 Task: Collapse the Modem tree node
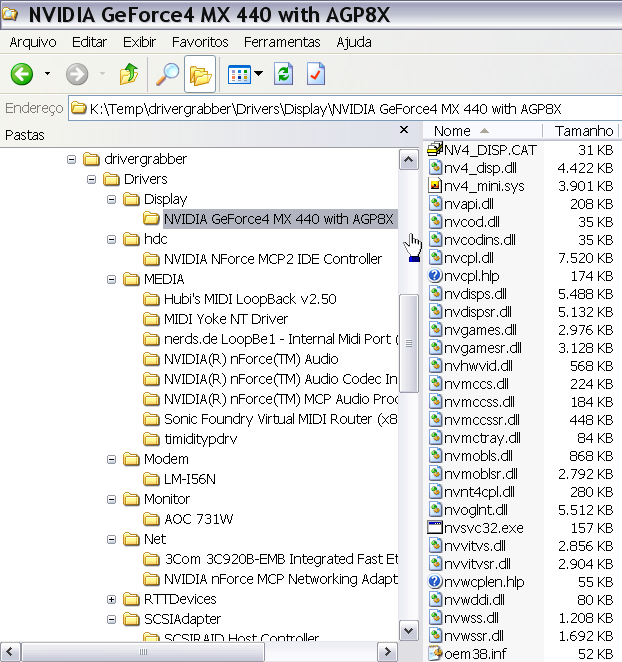coord(111,459)
